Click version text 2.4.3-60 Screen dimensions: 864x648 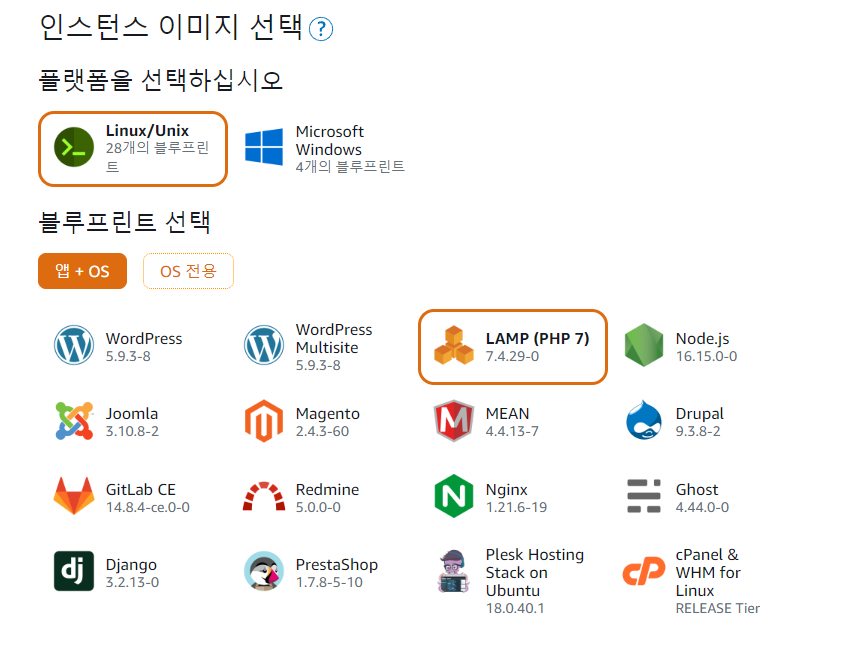pos(322,431)
